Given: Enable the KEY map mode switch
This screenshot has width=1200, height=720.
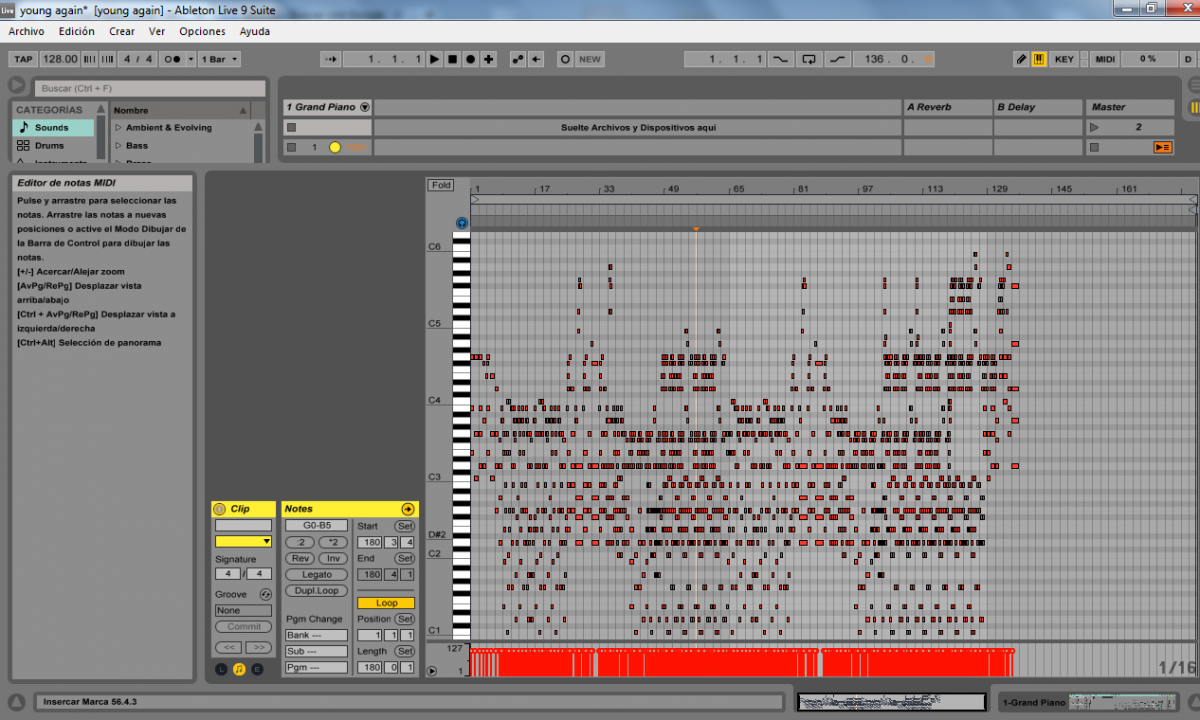Looking at the screenshot, I should [1064, 59].
